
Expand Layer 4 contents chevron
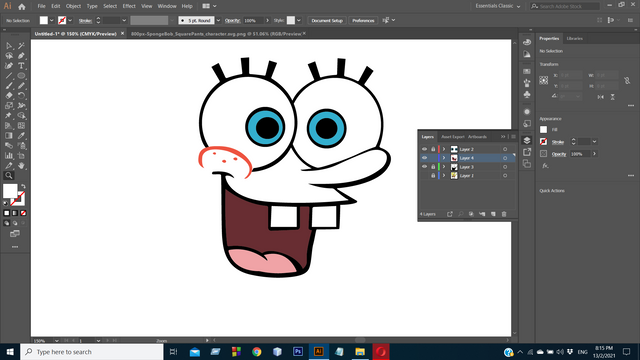pos(444,158)
